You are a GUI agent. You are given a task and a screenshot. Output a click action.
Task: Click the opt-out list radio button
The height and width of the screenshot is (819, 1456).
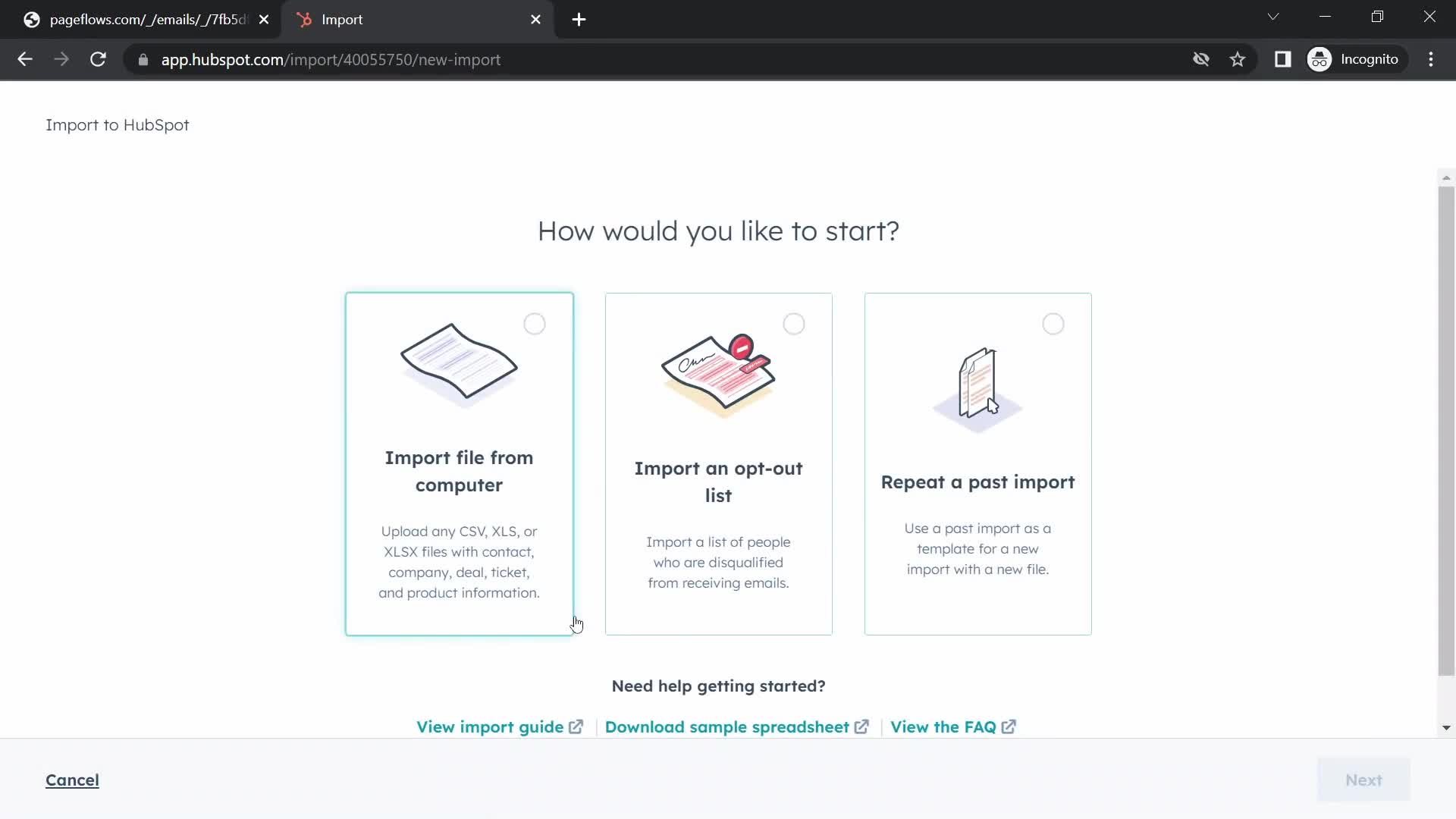pyautogui.click(x=794, y=324)
